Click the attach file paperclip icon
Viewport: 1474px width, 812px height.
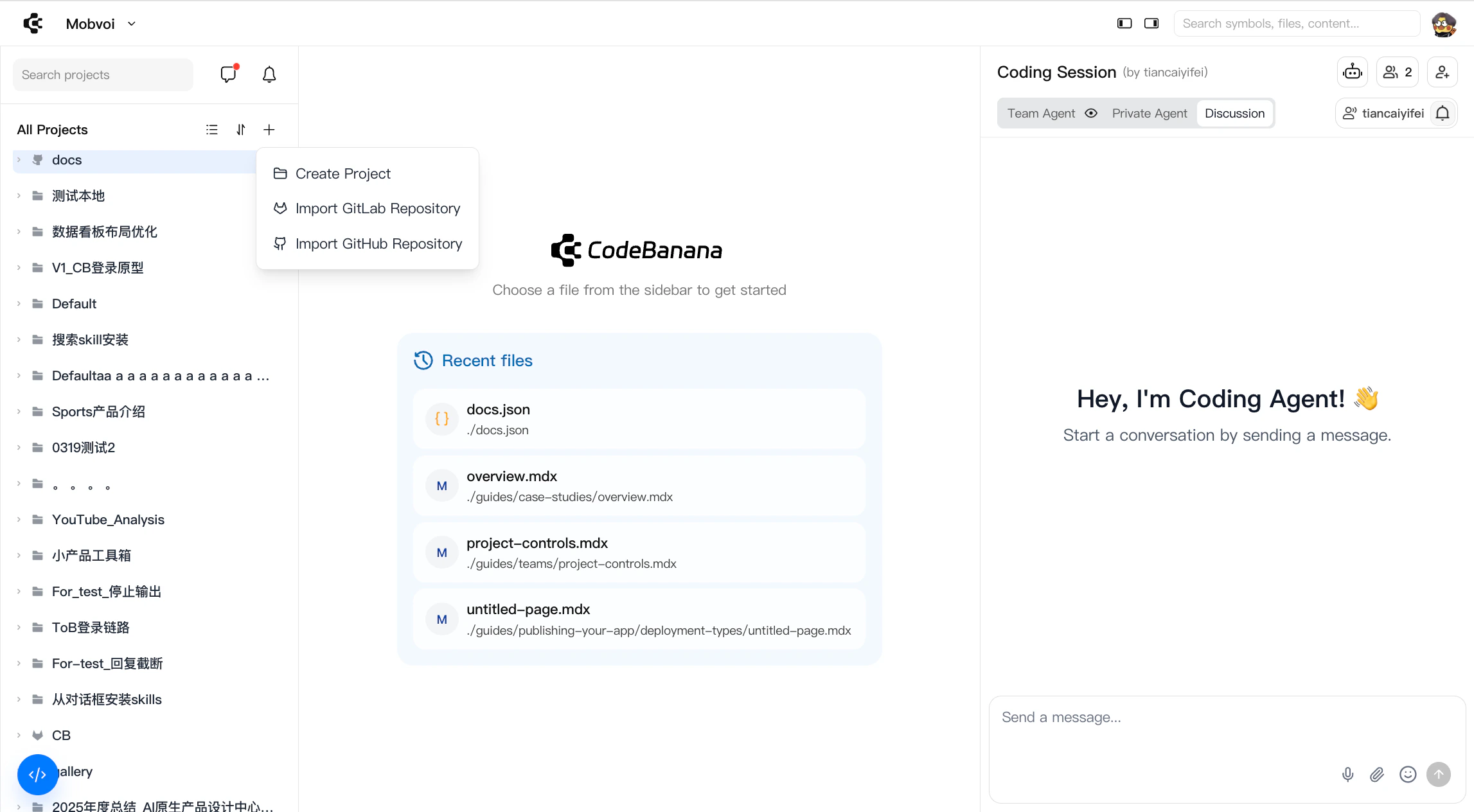(1377, 774)
